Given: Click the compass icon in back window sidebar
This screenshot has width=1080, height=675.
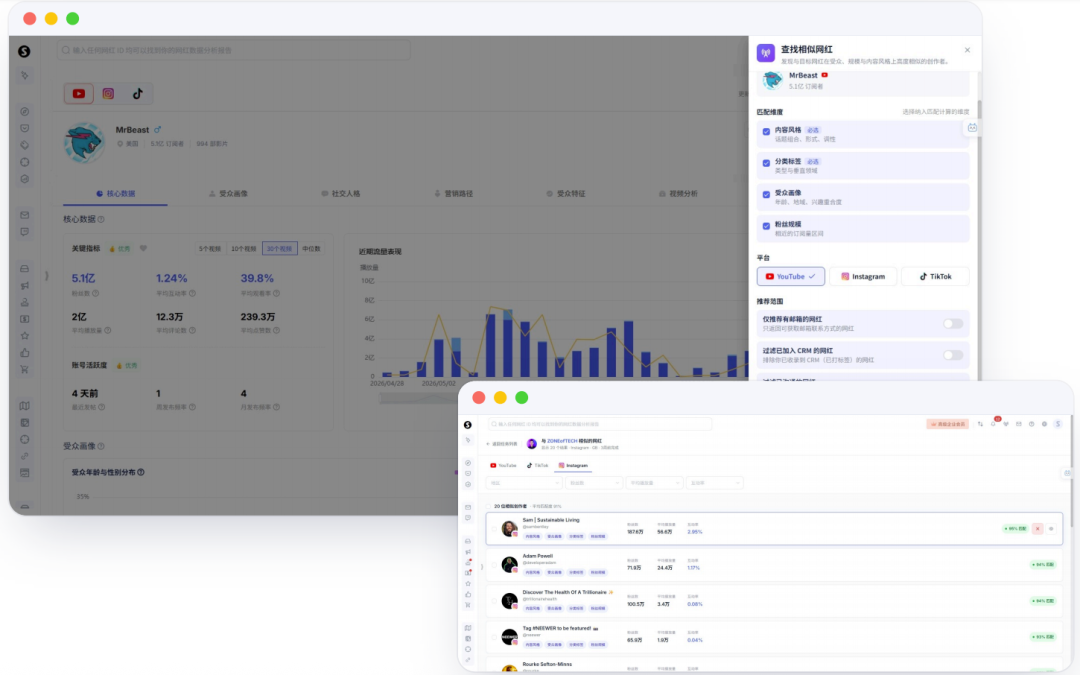Looking at the screenshot, I should pos(25,112).
